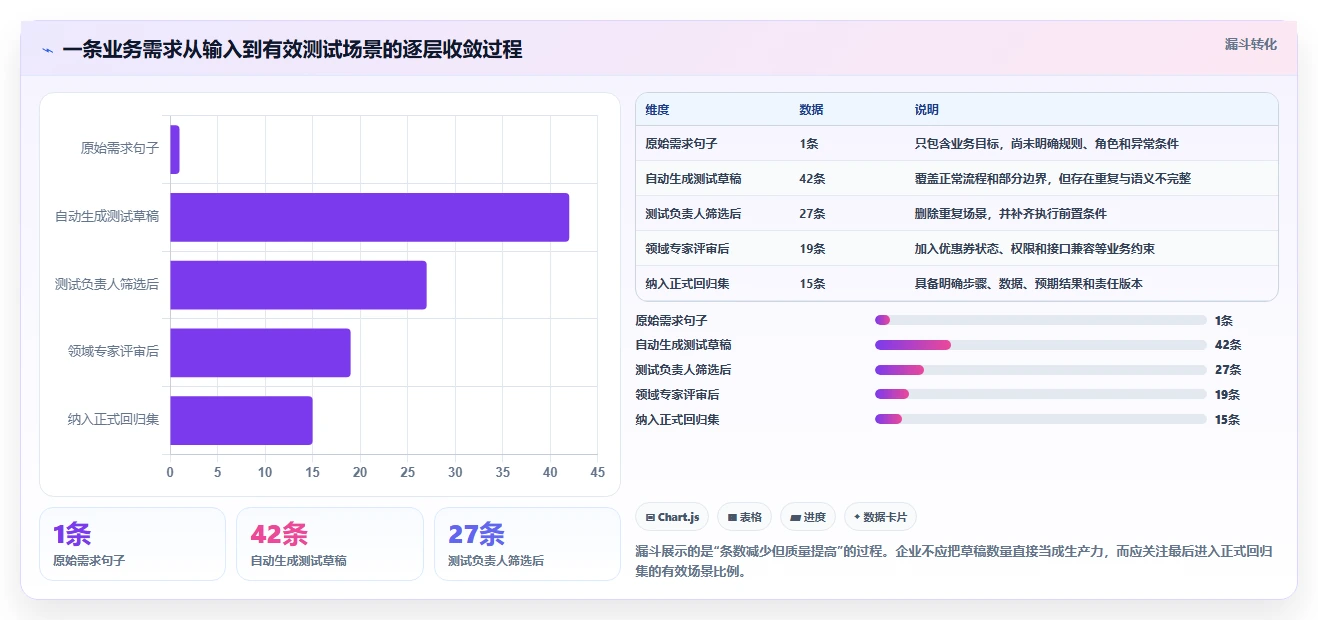Click the footnote paragraph about 漏斗展示
This screenshot has height=620, width=1318.
pyautogui.click(x=954, y=562)
